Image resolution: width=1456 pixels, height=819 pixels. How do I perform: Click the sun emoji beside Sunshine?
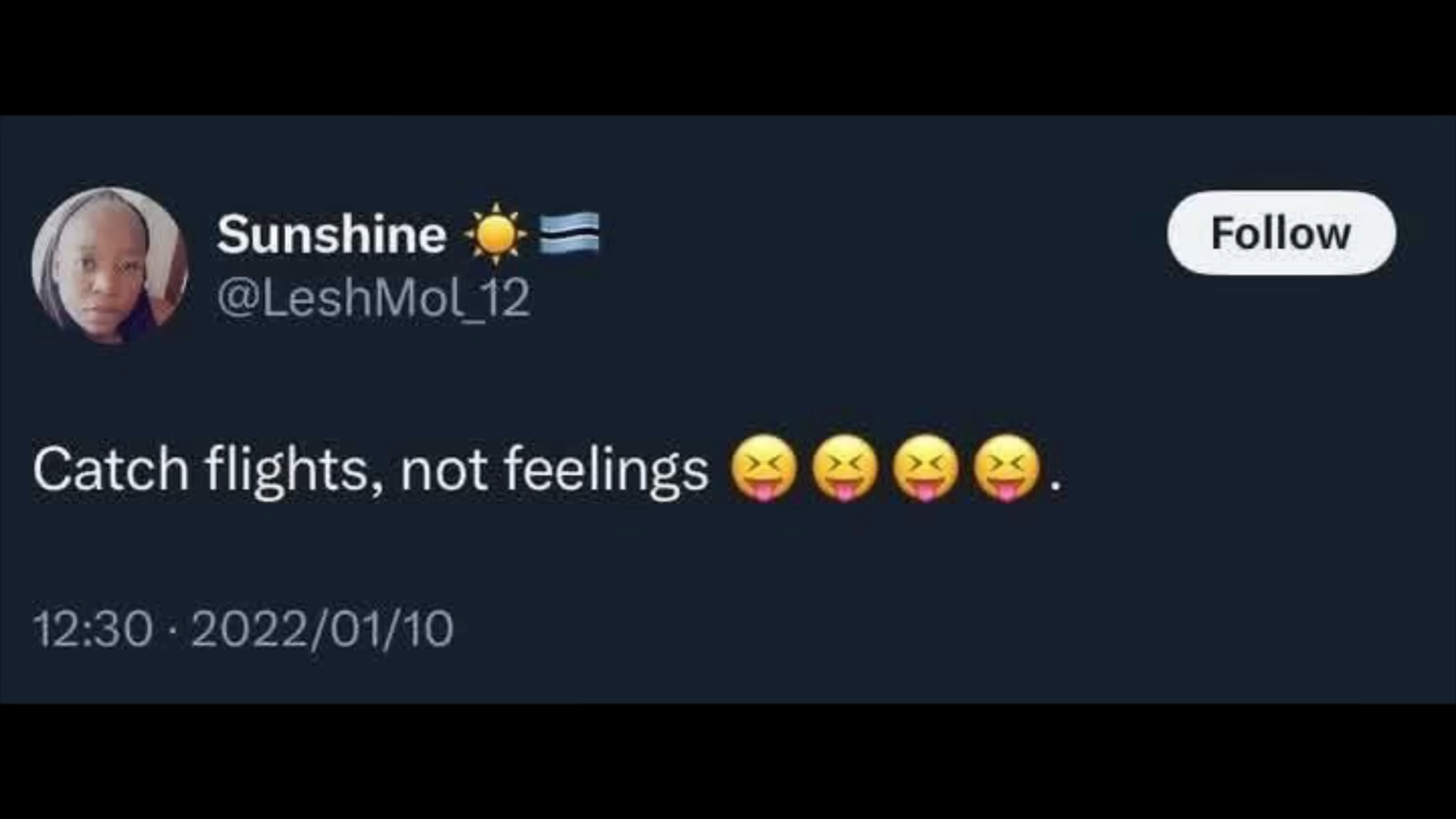pyautogui.click(x=496, y=234)
